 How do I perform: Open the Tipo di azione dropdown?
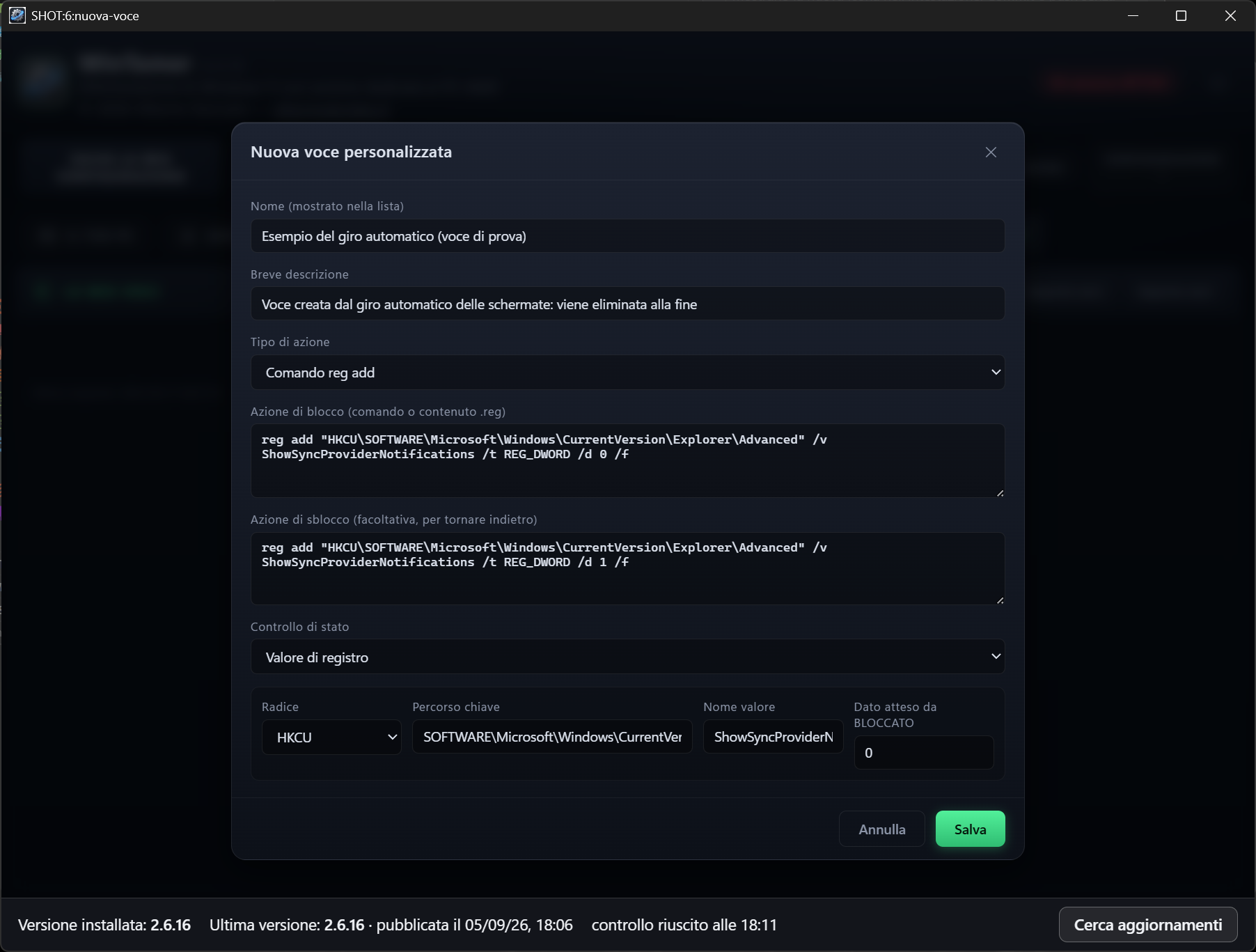point(627,373)
